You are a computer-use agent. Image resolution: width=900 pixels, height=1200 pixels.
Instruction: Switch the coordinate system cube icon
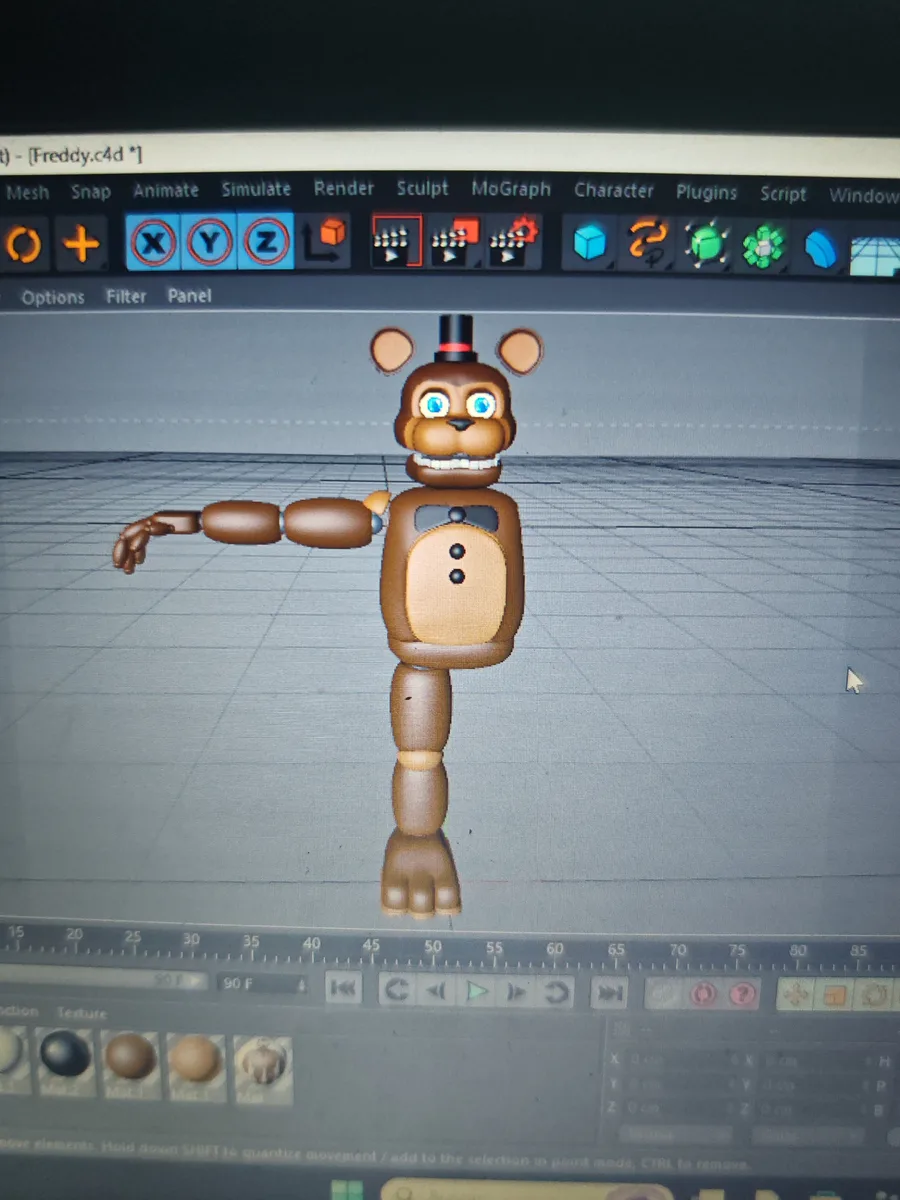pyautogui.click(x=323, y=241)
